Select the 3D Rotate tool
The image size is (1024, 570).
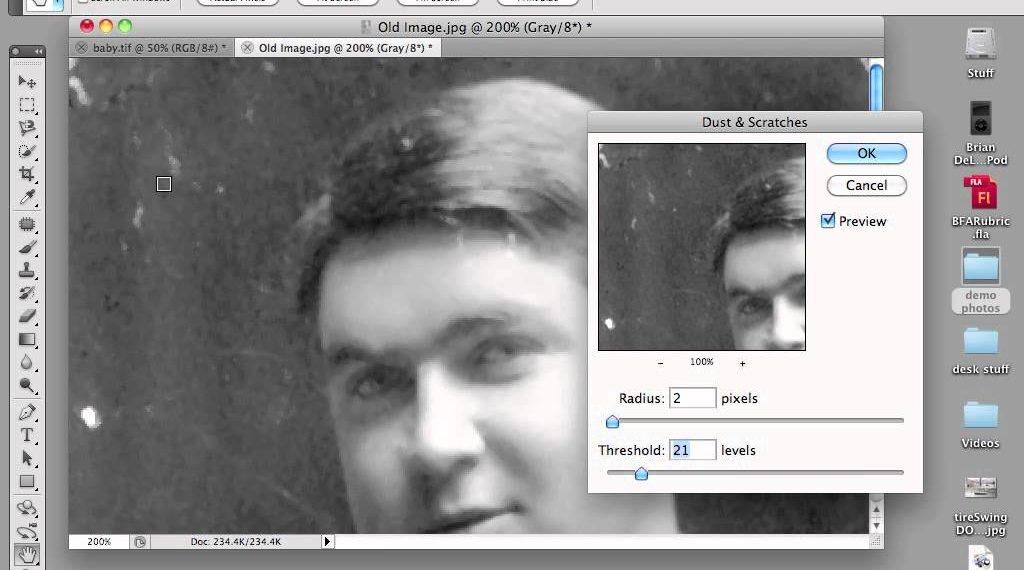27,508
